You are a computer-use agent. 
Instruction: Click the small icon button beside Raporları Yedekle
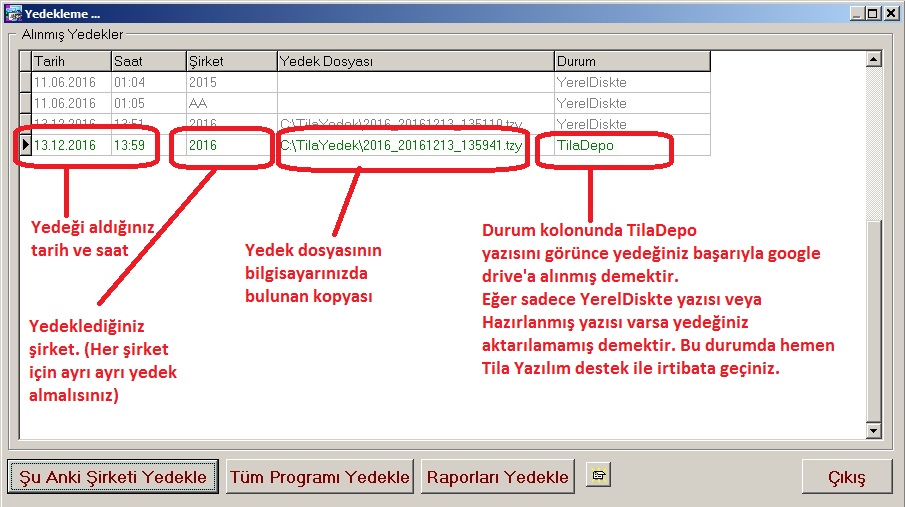(598, 476)
